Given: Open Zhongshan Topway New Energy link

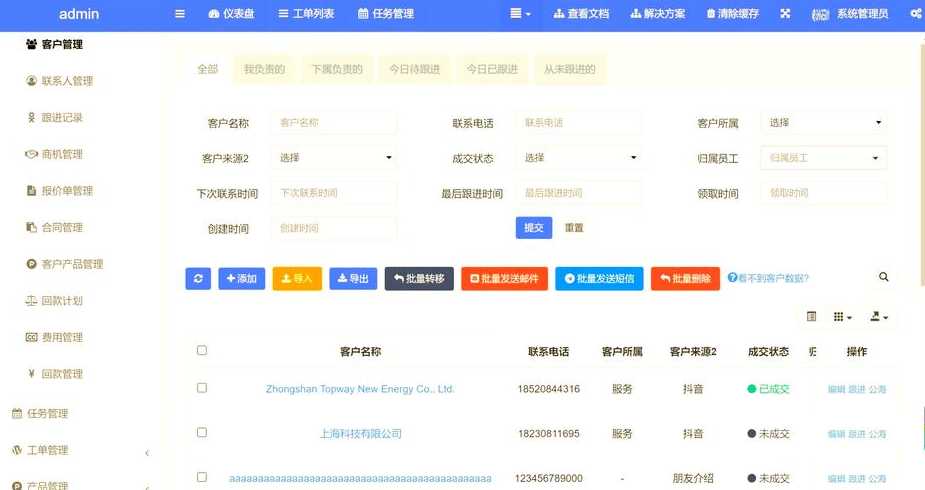Looking at the screenshot, I should pos(360,389).
